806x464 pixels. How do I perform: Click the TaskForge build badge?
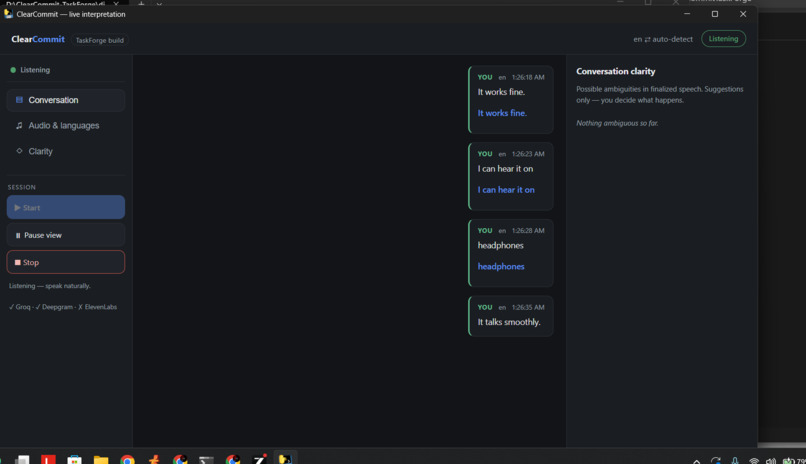tap(100, 40)
